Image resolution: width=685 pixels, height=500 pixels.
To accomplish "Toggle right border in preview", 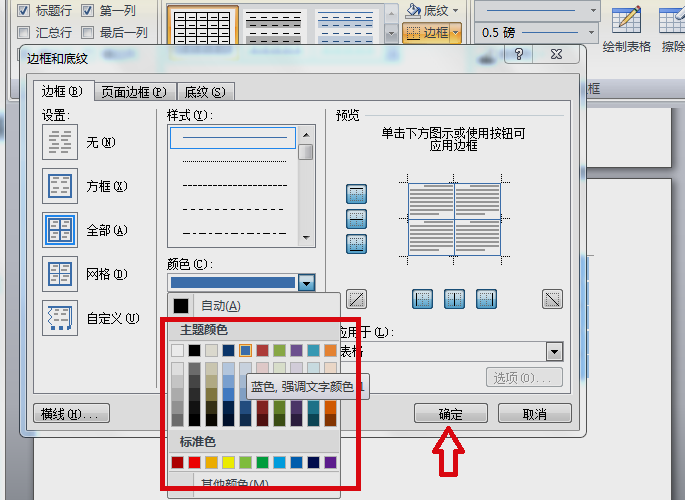I will tap(486, 299).
